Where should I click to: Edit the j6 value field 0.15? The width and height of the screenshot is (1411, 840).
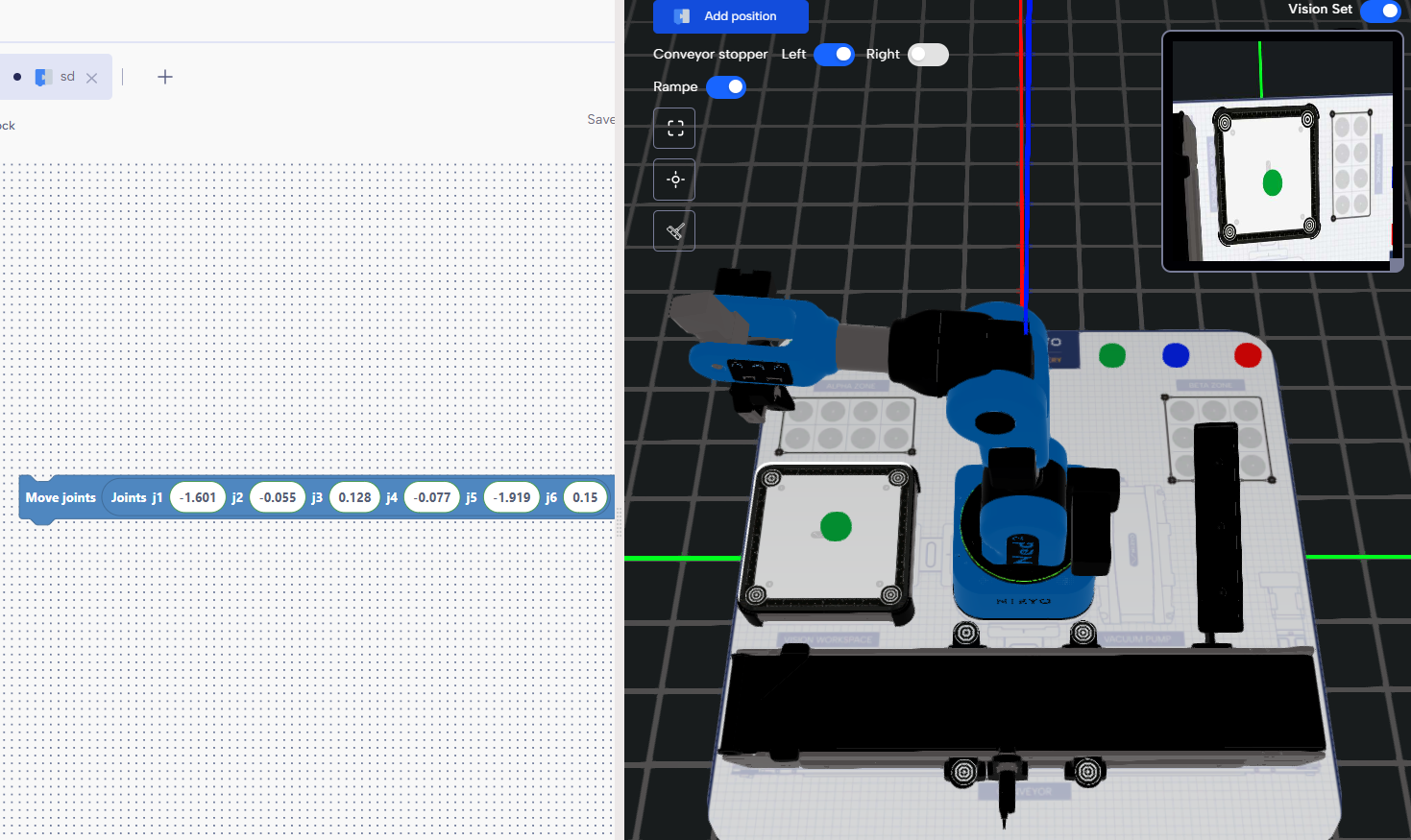(x=585, y=497)
